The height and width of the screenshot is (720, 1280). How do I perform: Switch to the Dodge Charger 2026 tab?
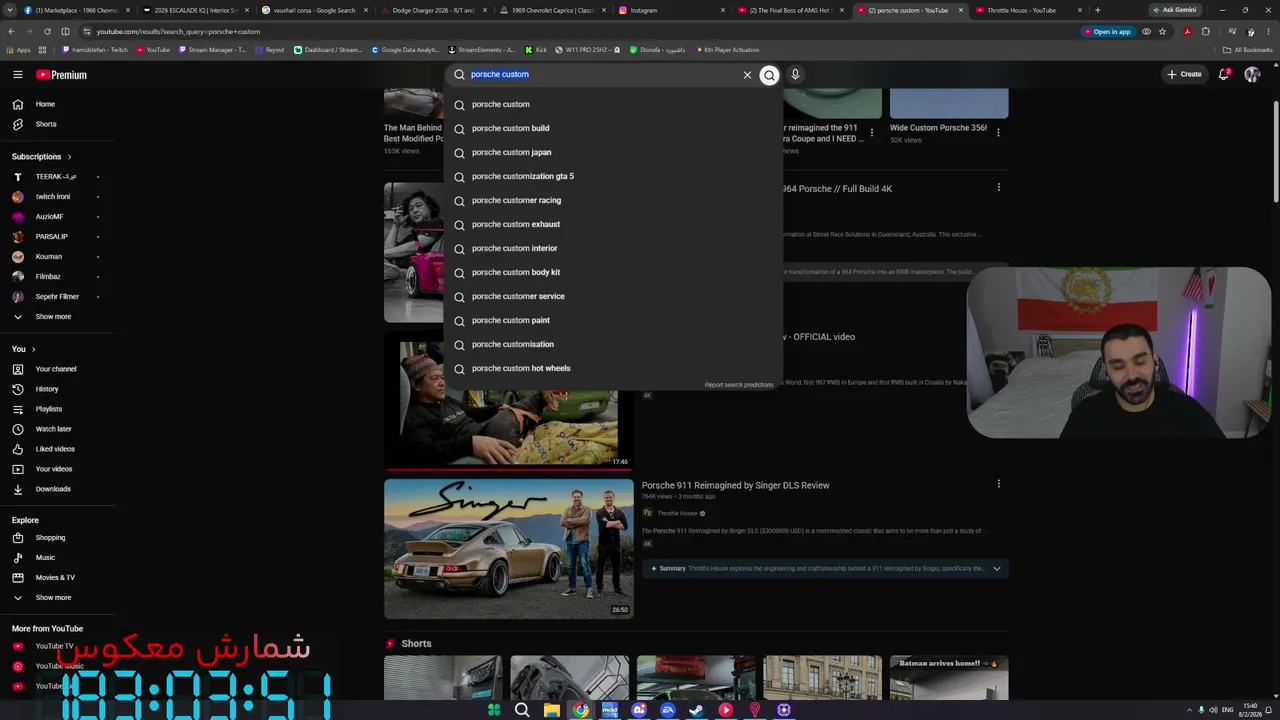433,10
